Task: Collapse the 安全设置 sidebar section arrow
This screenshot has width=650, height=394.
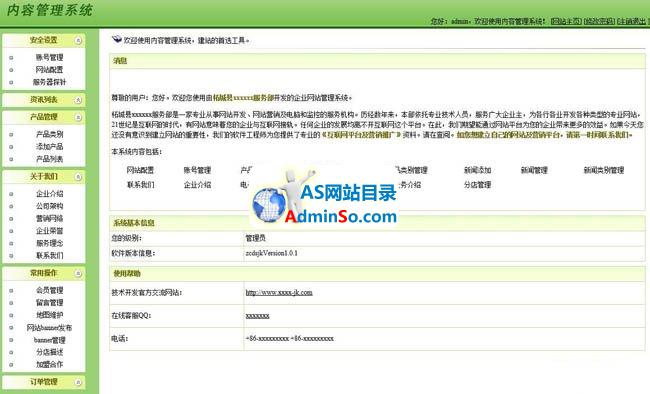Action: point(78,40)
